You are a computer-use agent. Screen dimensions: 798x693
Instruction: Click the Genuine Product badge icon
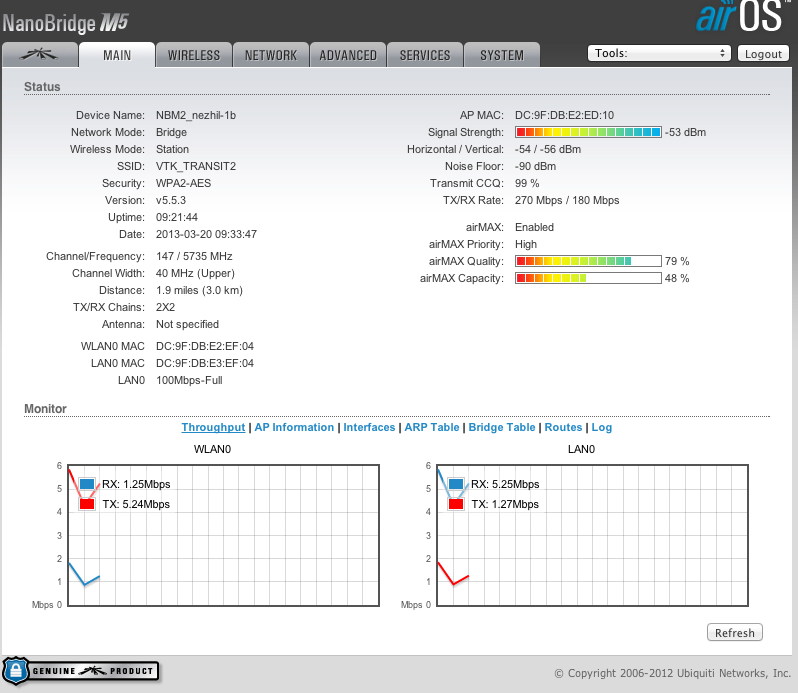click(x=80, y=671)
